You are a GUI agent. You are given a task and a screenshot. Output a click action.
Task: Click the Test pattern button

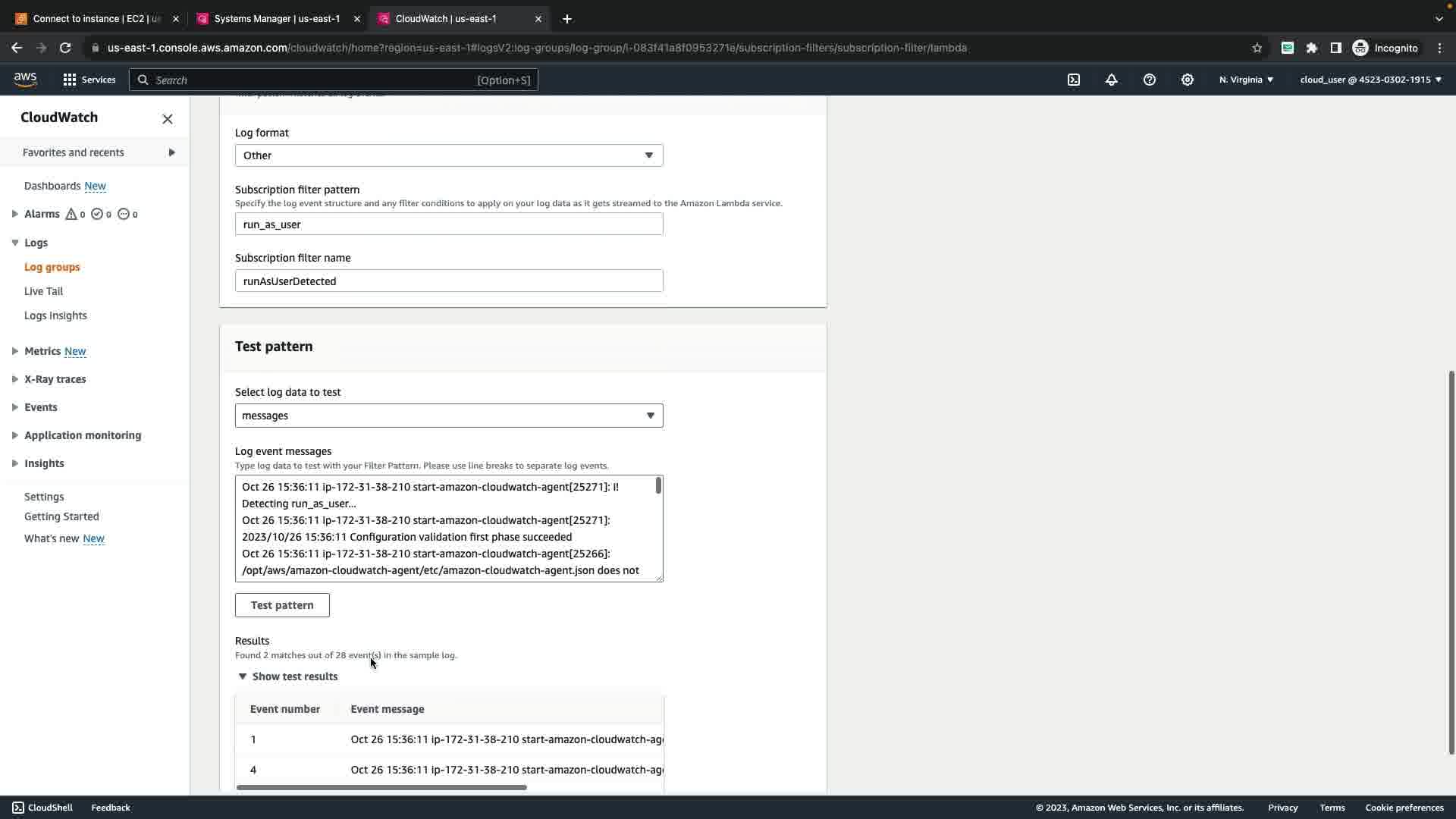click(282, 605)
